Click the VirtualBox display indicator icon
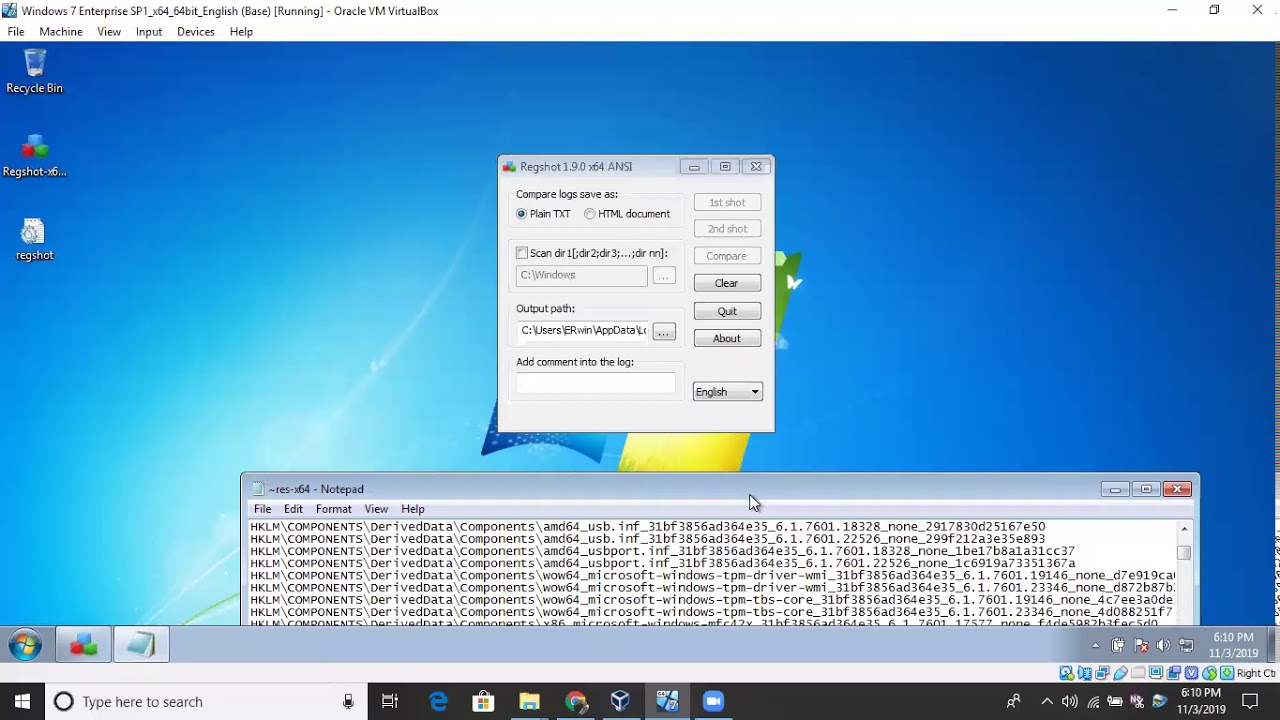1280x720 pixels. pos(1156,673)
